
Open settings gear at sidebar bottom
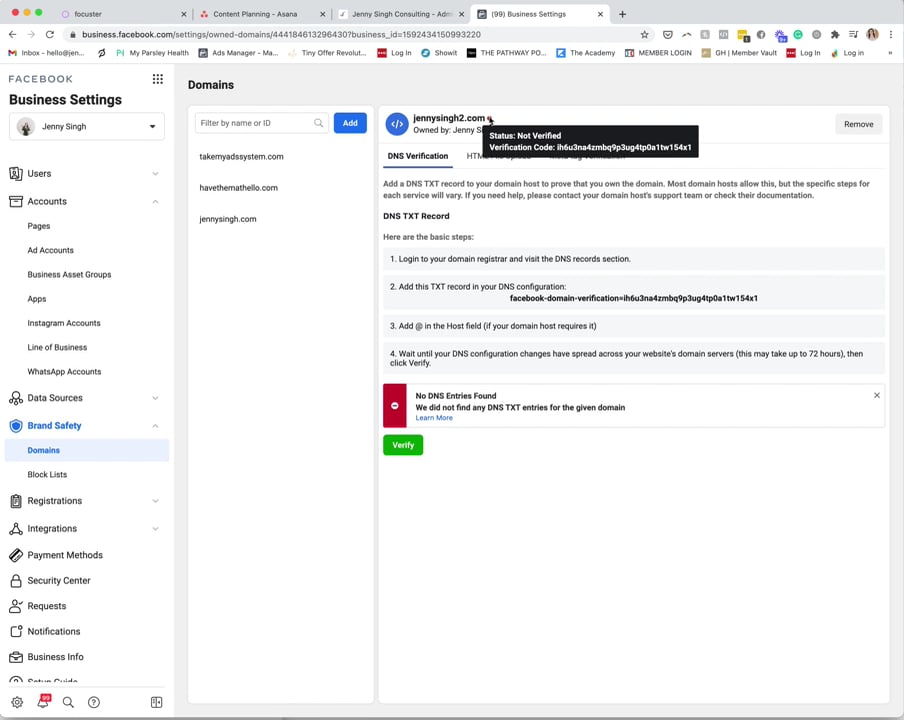(x=17, y=702)
